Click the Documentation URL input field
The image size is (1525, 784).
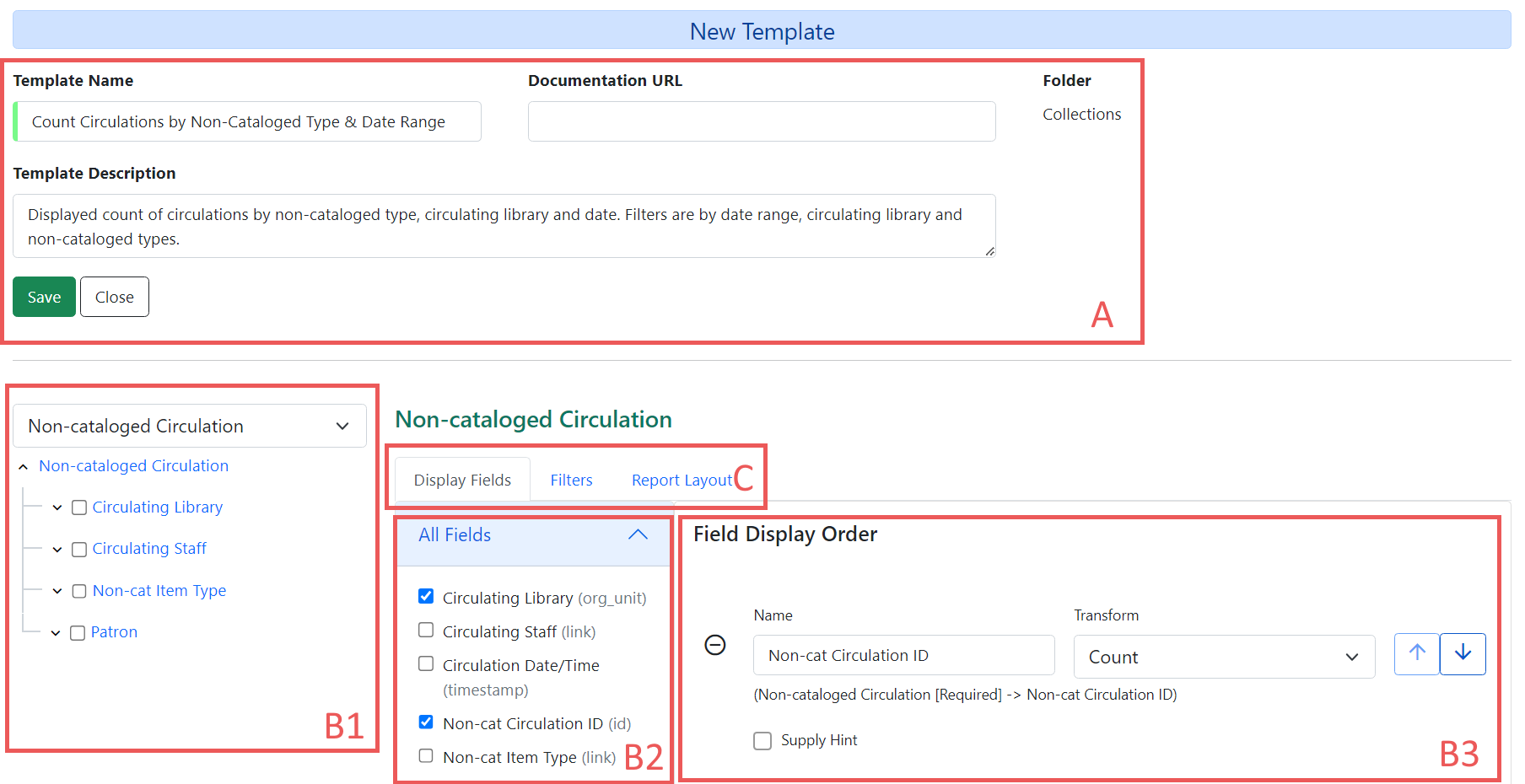pyautogui.click(x=761, y=121)
